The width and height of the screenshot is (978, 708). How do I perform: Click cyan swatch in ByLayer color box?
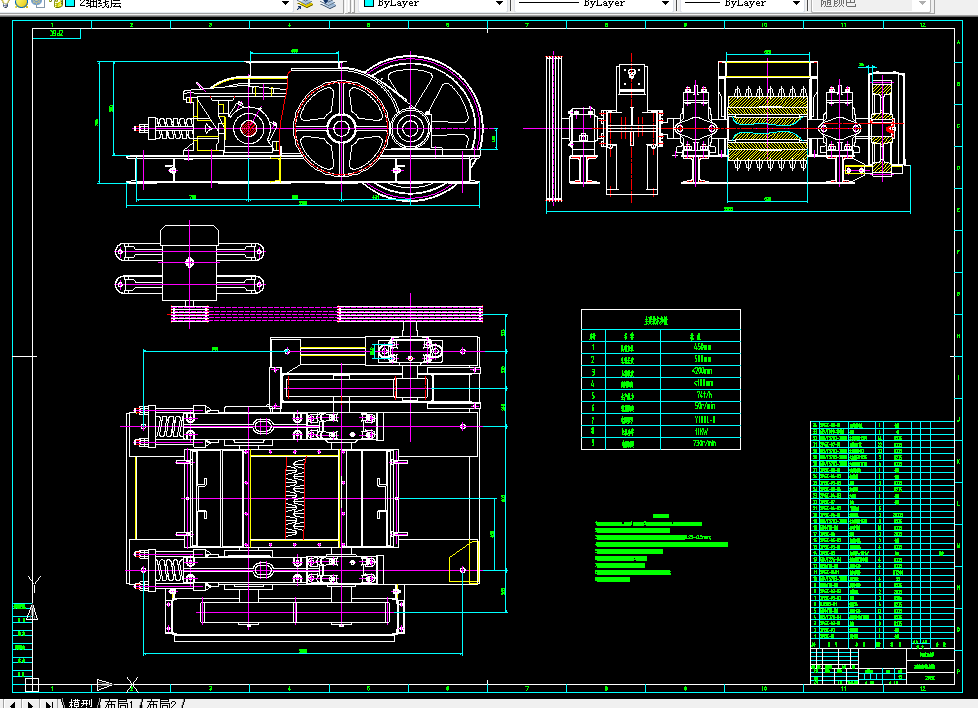coord(369,3)
